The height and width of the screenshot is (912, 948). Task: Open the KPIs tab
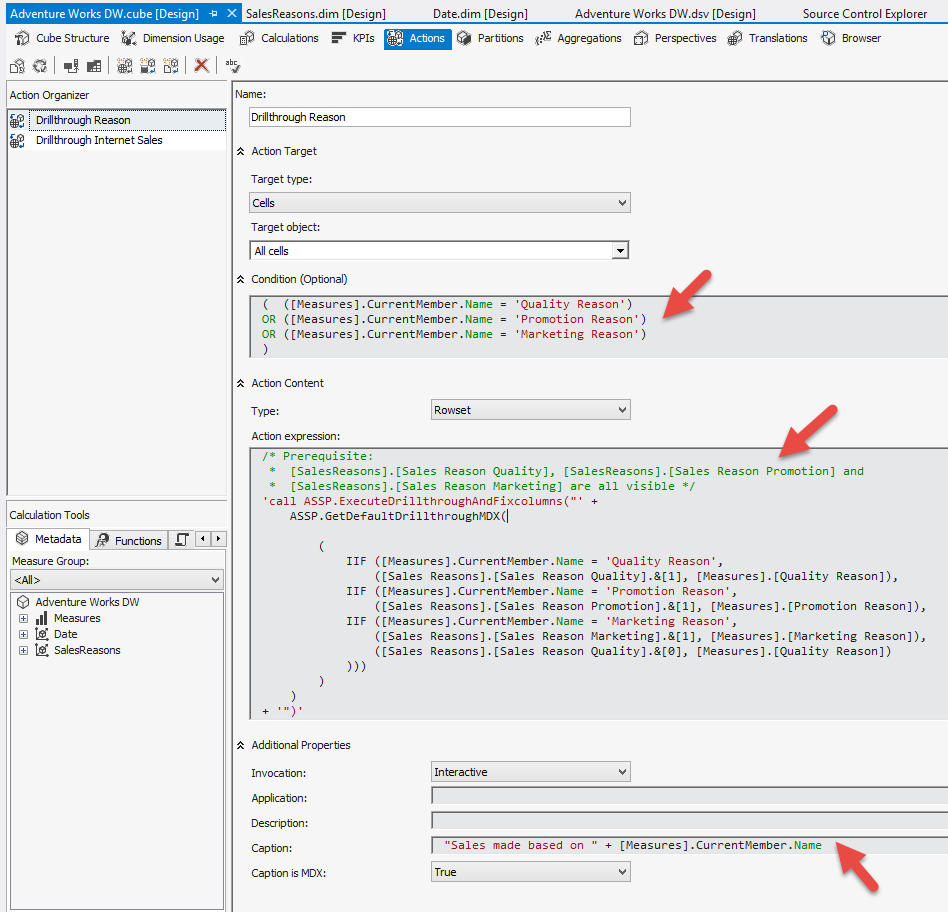point(353,38)
